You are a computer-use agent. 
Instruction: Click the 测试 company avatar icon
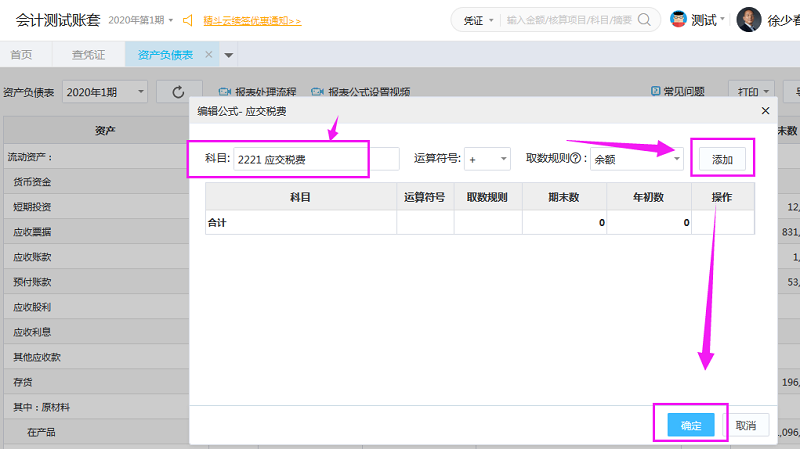click(x=678, y=19)
